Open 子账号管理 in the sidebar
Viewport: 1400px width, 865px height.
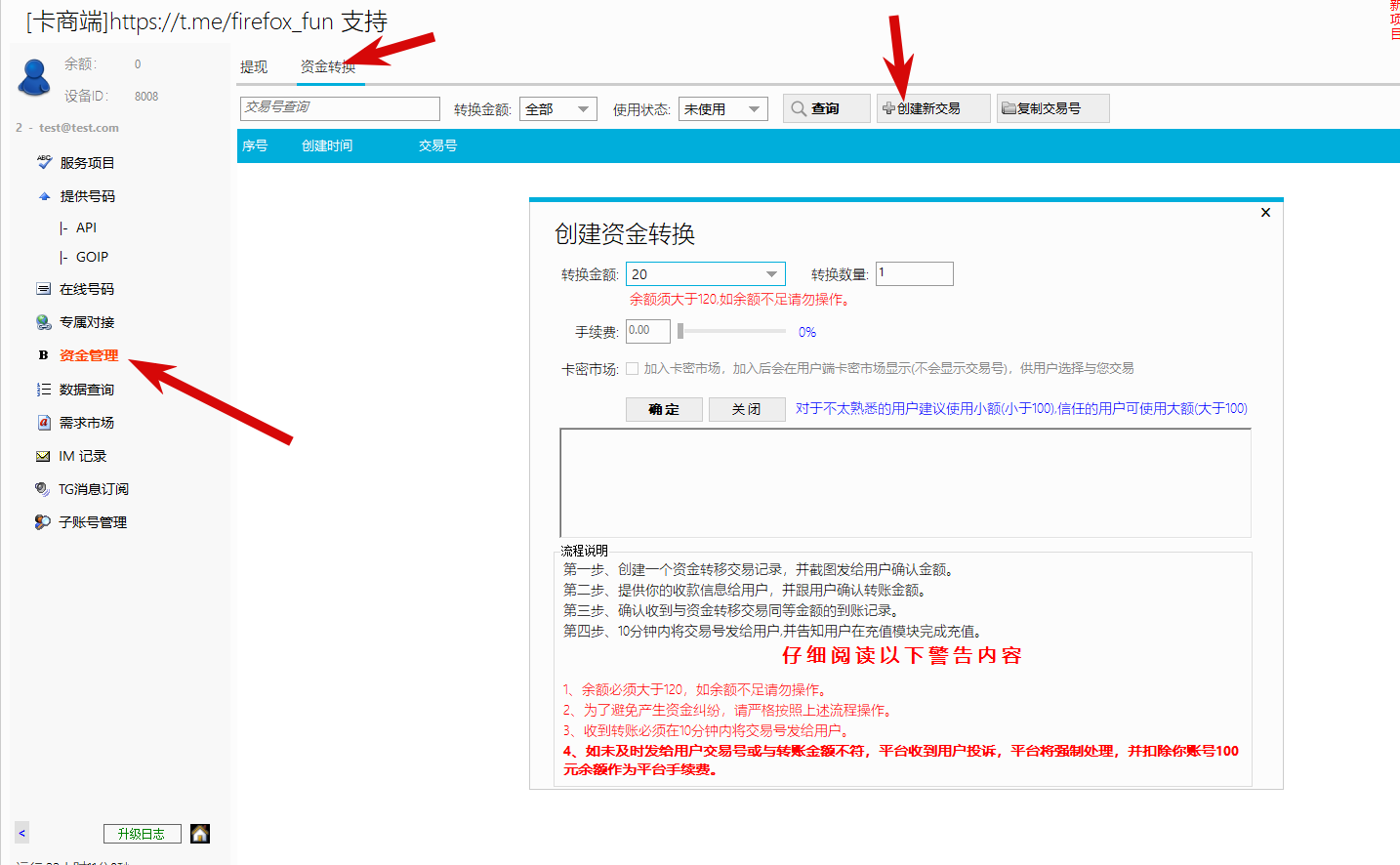click(93, 522)
